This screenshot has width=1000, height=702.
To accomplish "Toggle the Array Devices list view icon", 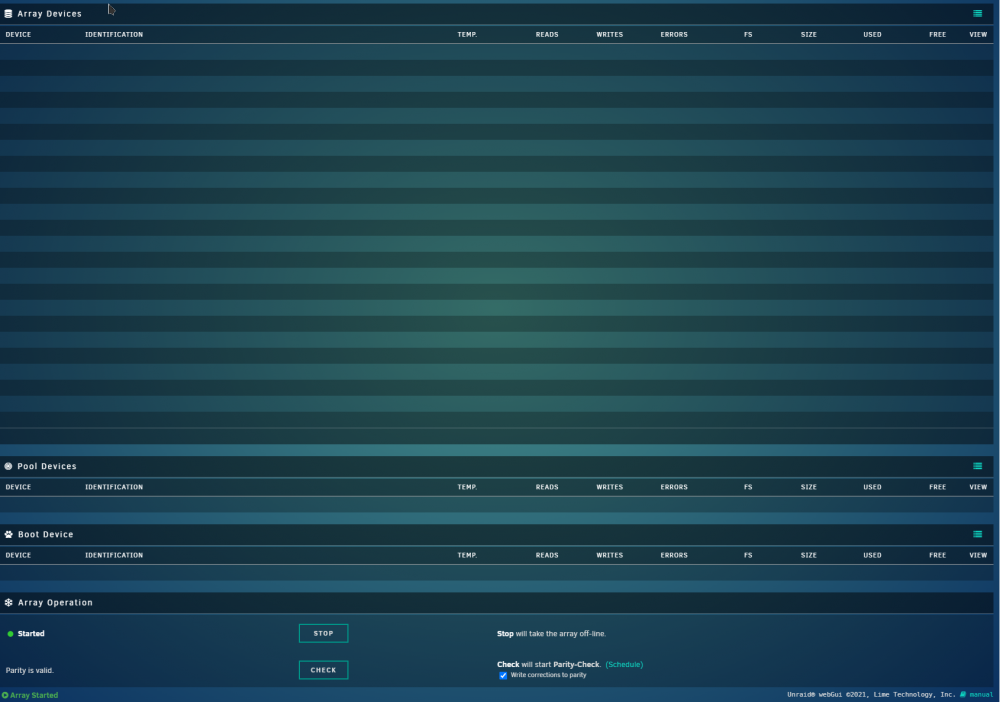I will (x=977, y=13).
